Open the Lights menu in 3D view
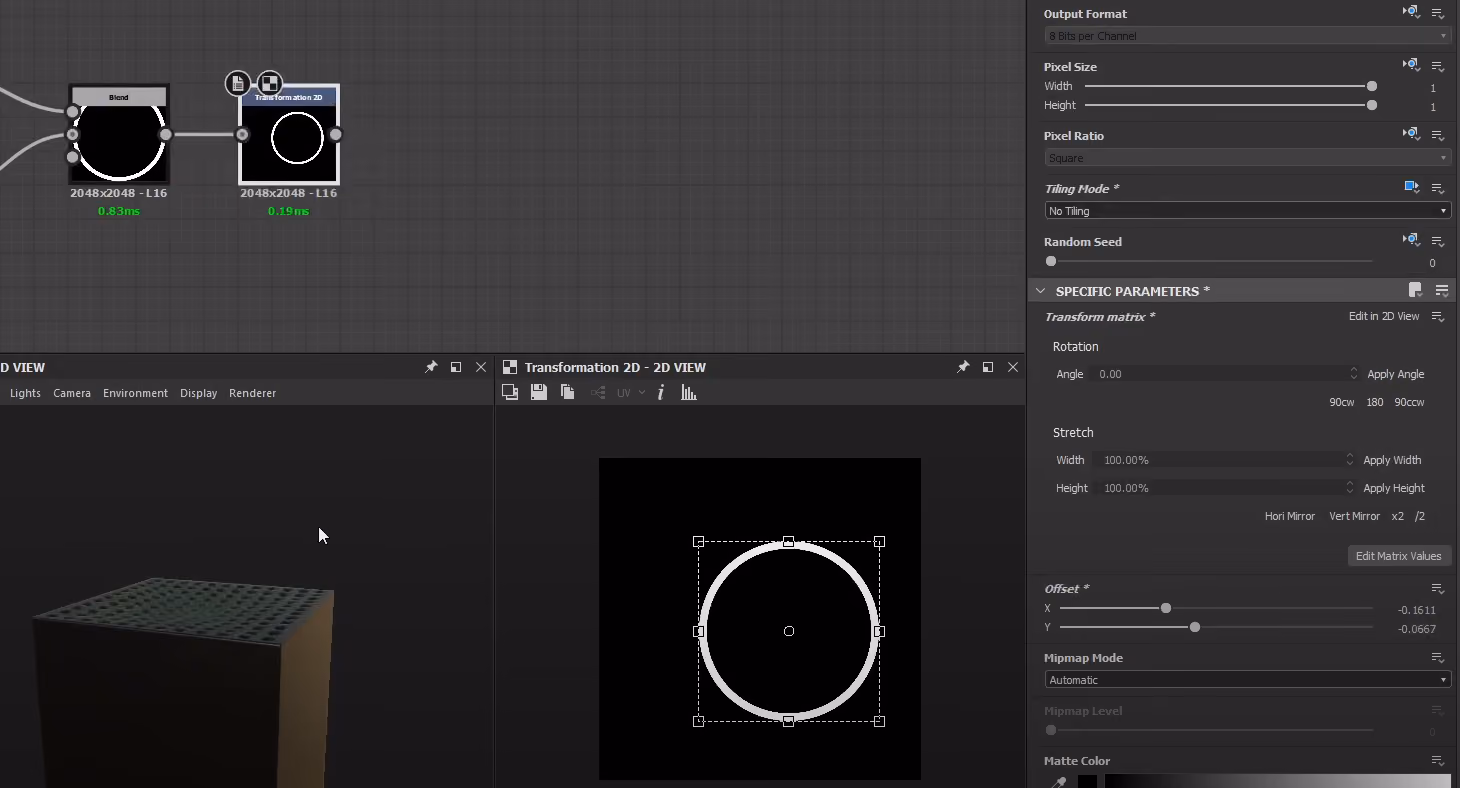 [x=25, y=393]
